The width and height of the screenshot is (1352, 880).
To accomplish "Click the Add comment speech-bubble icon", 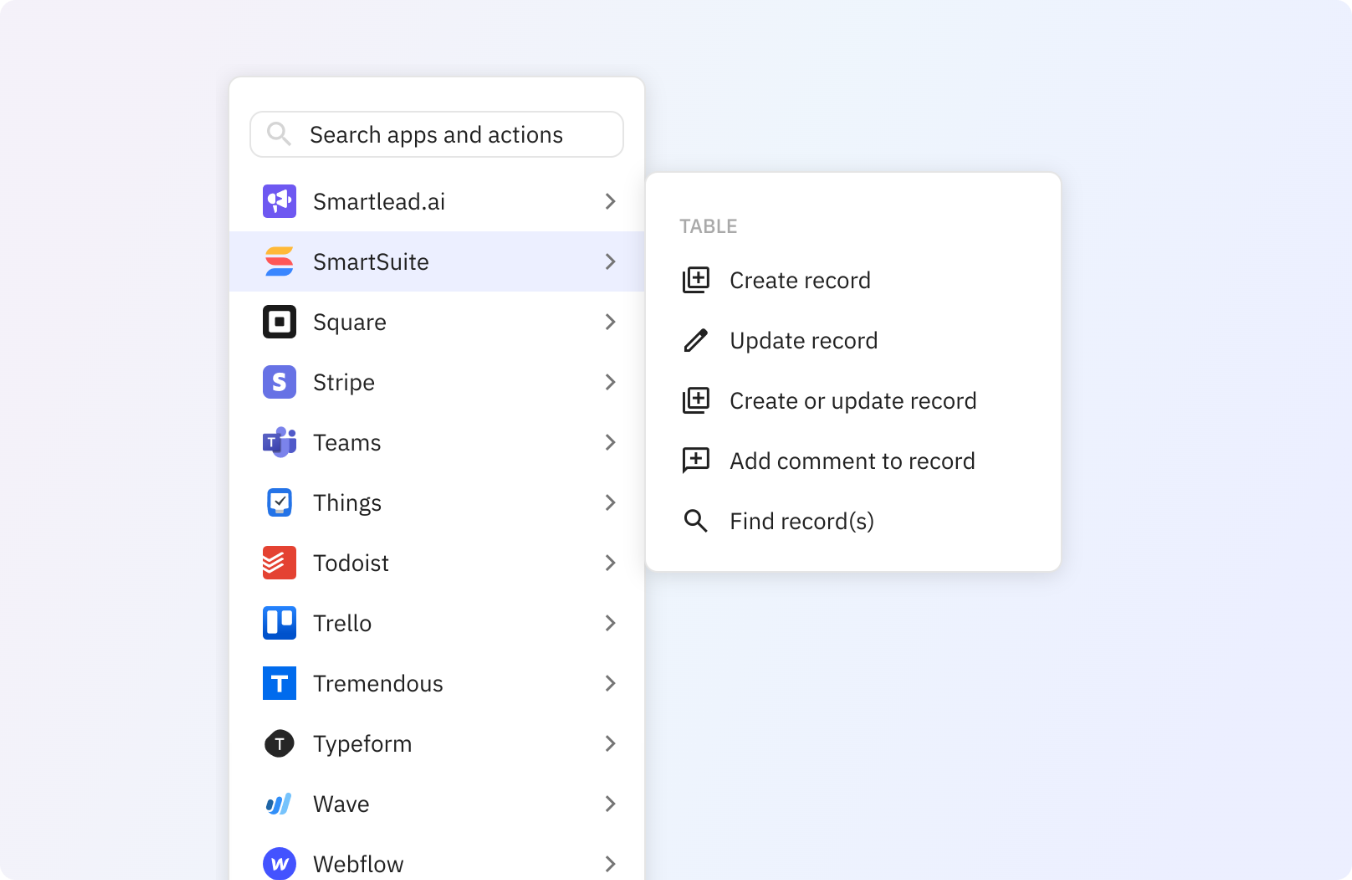I will click(x=696, y=461).
